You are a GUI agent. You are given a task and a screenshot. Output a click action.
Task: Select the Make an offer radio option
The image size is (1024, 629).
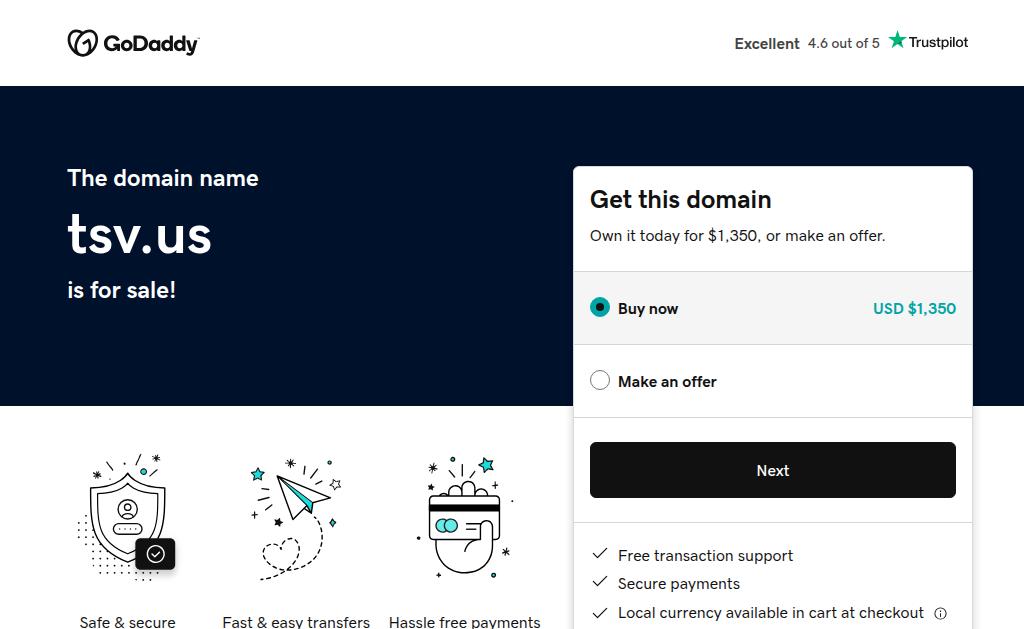tap(600, 380)
